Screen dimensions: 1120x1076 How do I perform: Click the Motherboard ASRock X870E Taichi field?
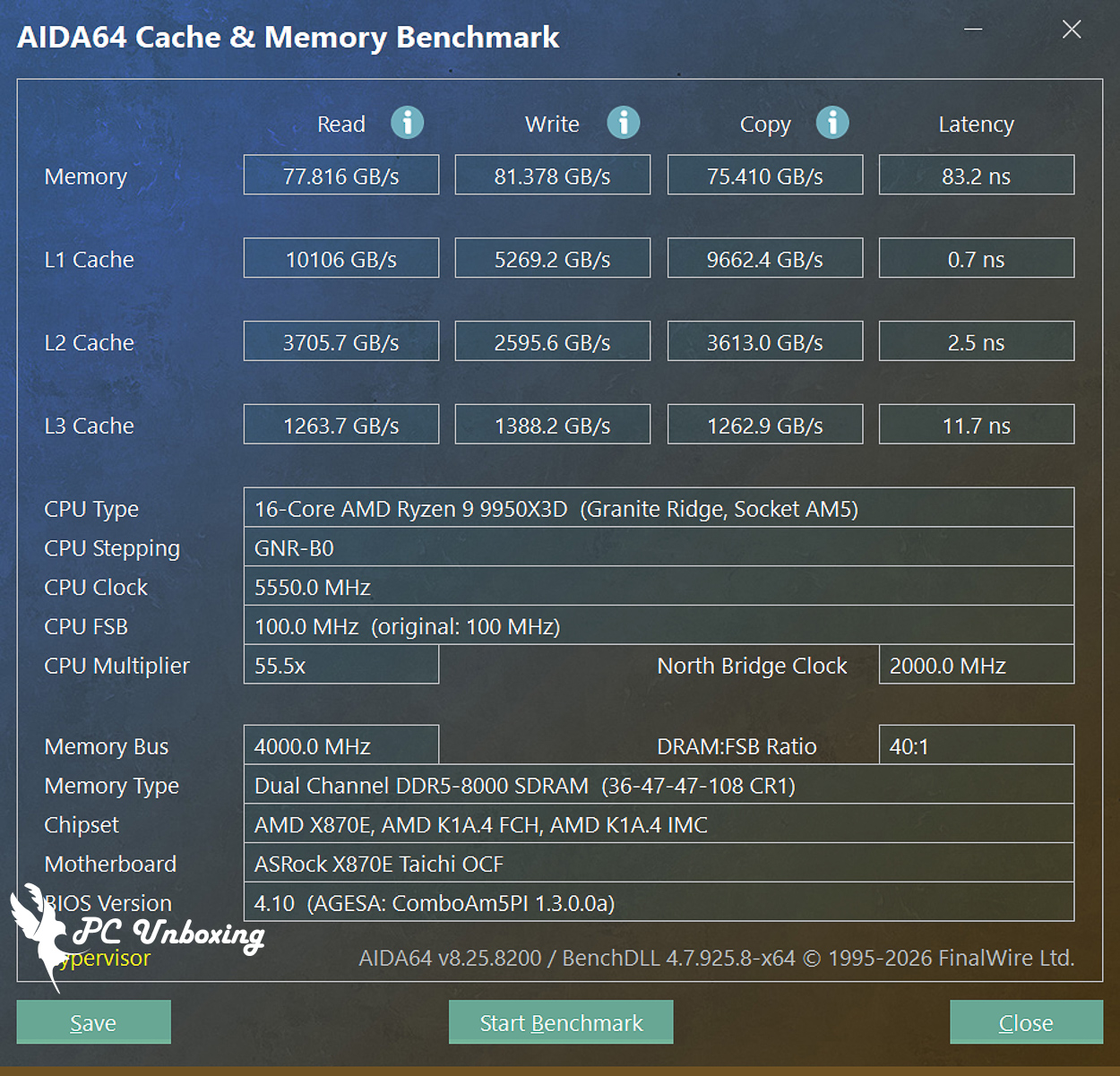pos(659,864)
